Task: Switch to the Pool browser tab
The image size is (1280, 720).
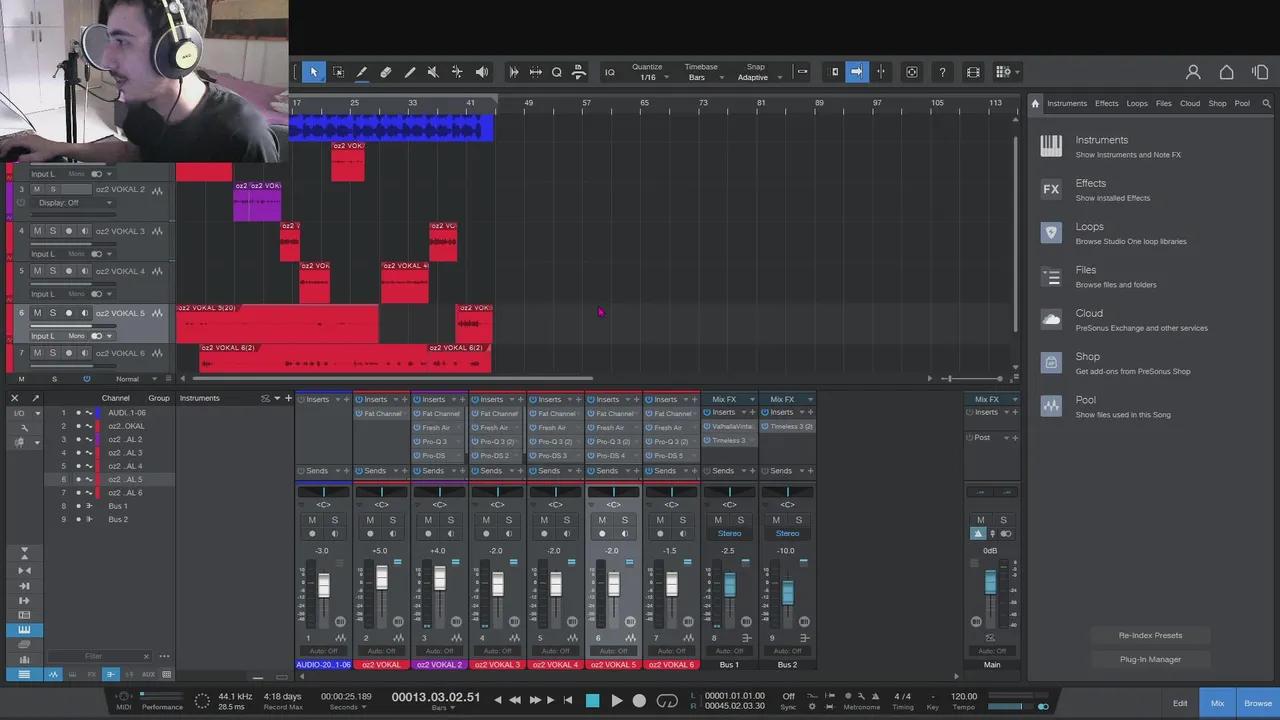Action: tap(1241, 103)
